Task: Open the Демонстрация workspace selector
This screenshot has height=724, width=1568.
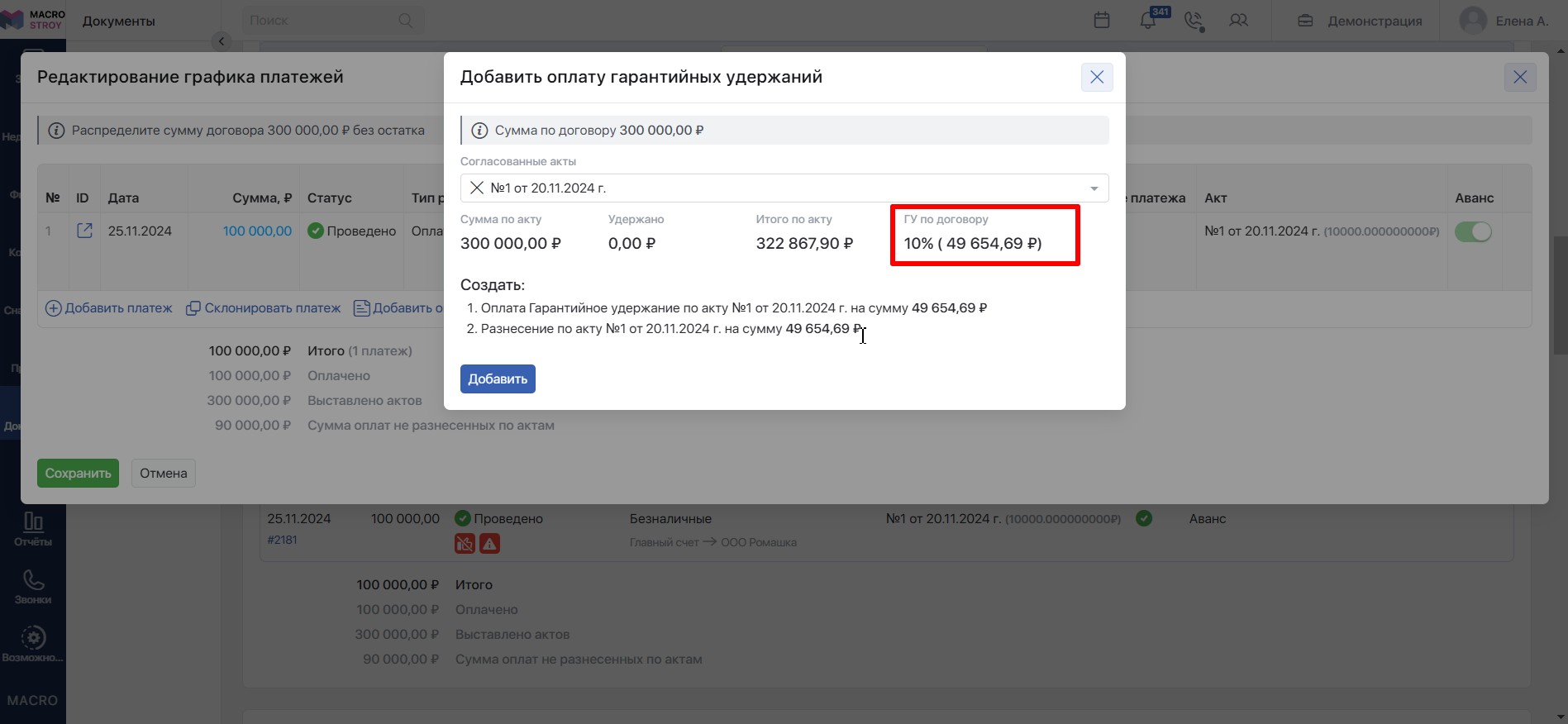Action: [x=1360, y=21]
